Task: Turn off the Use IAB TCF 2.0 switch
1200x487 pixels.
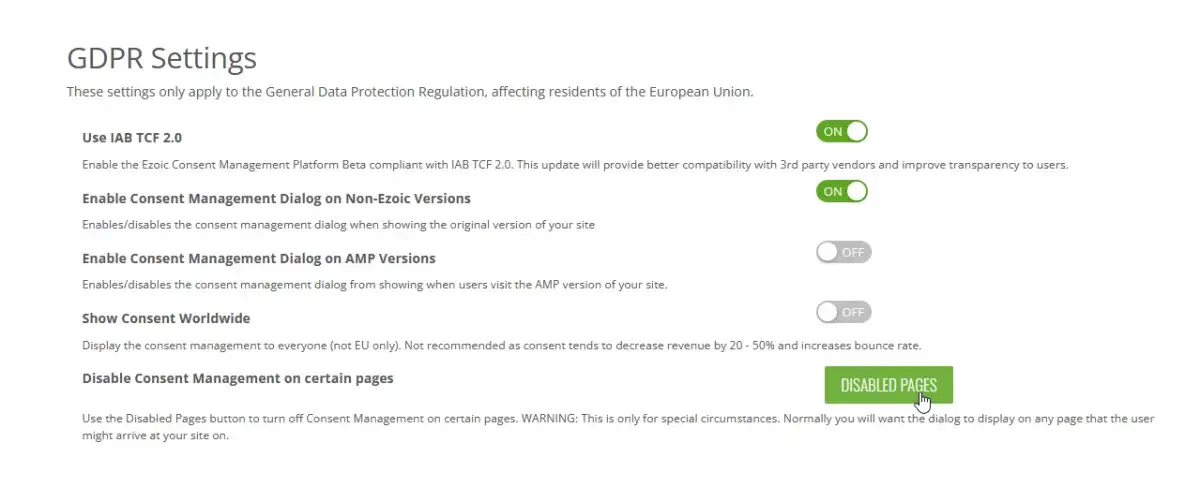Action: pos(842,132)
